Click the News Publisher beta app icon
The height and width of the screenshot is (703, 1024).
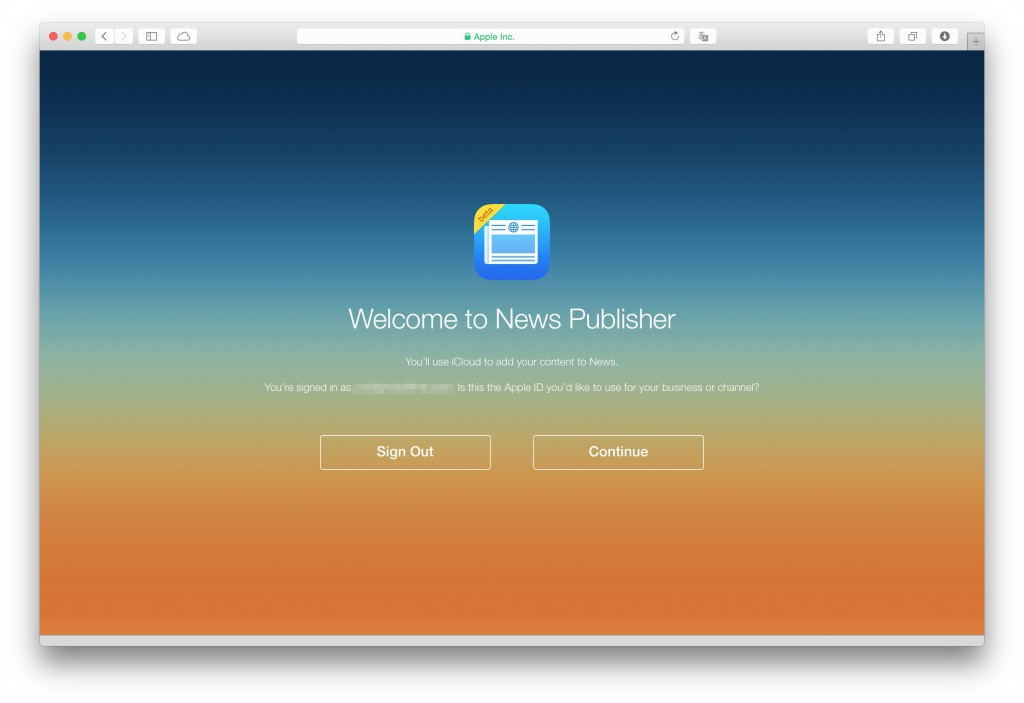[x=512, y=242]
